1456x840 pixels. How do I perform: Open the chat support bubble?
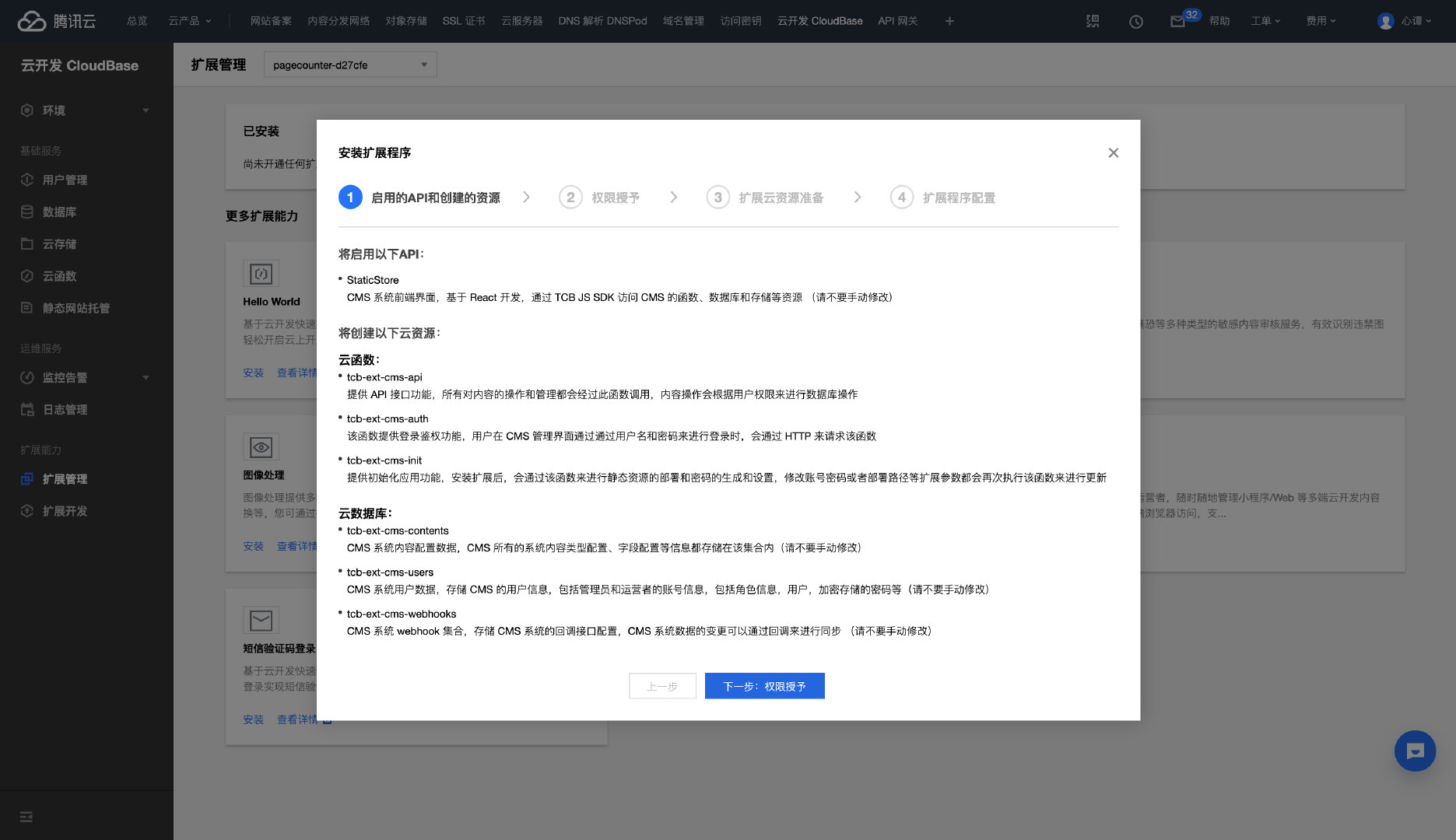click(1415, 751)
